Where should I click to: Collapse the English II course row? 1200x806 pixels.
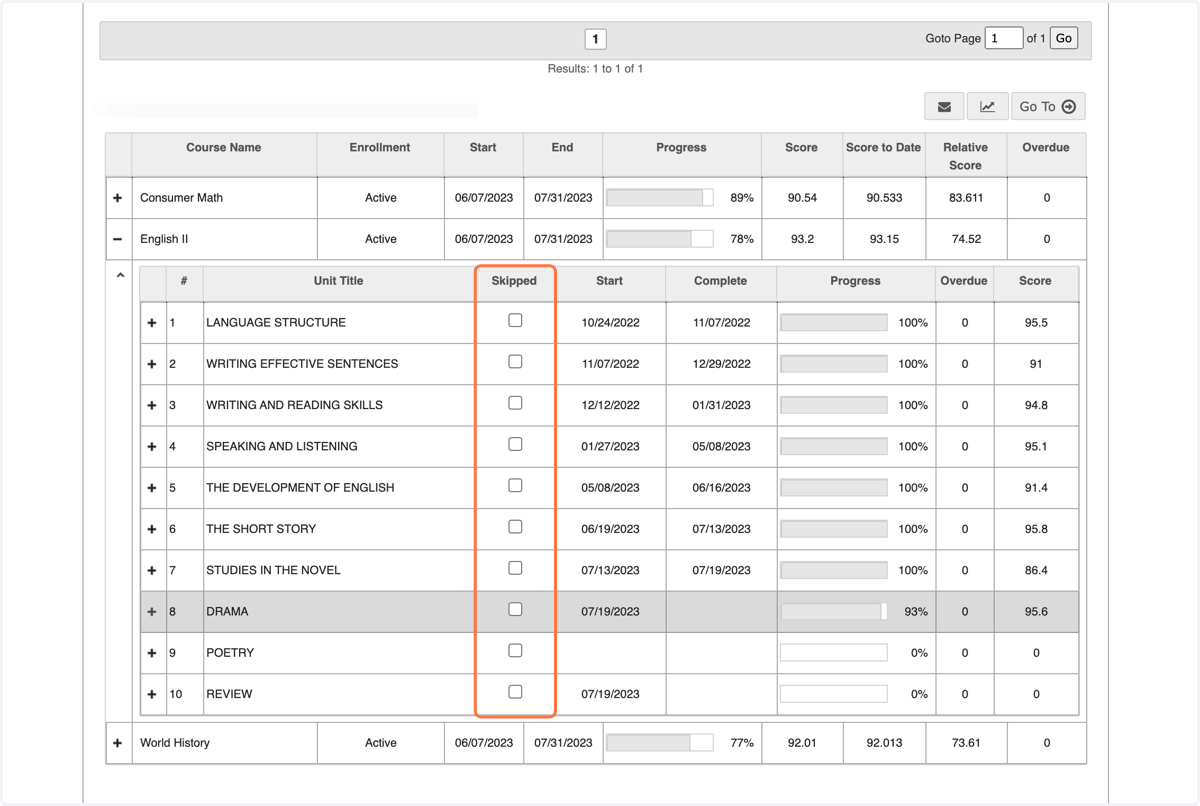(118, 239)
